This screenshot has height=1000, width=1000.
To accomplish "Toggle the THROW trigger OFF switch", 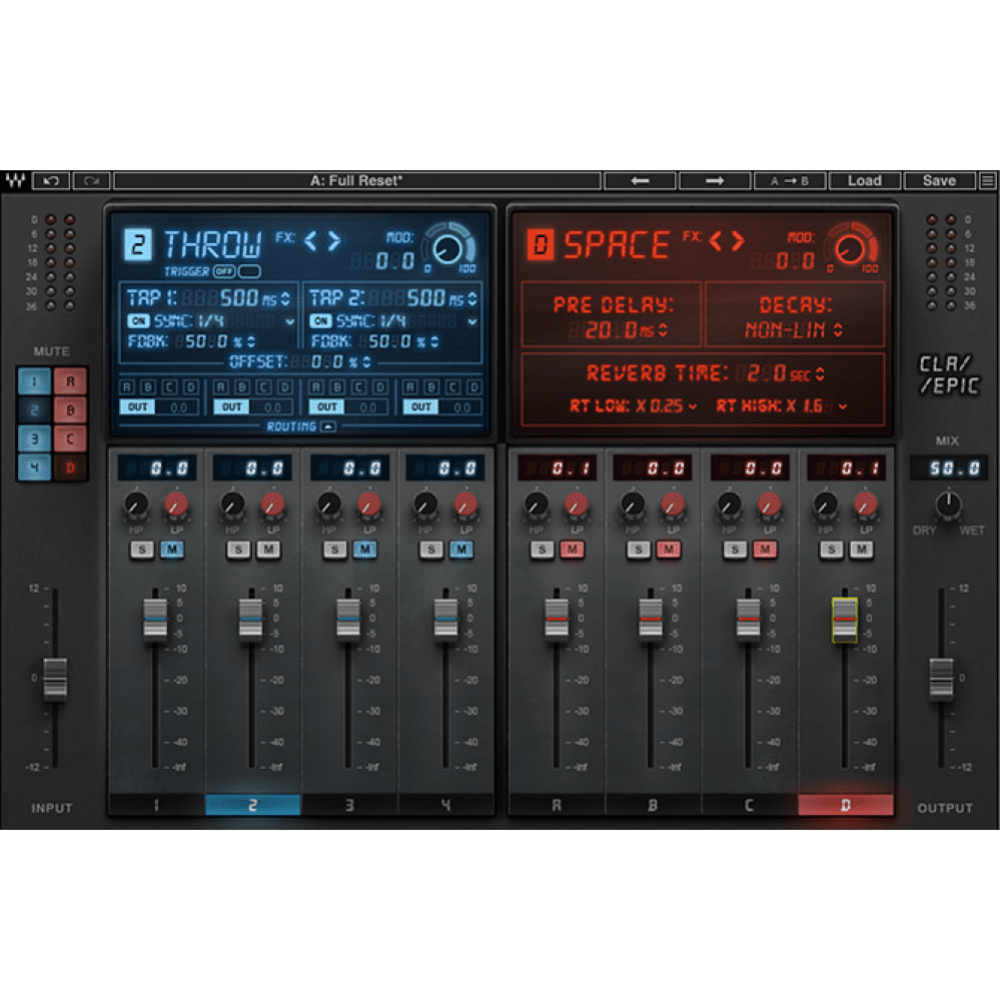I will pyautogui.click(x=222, y=271).
